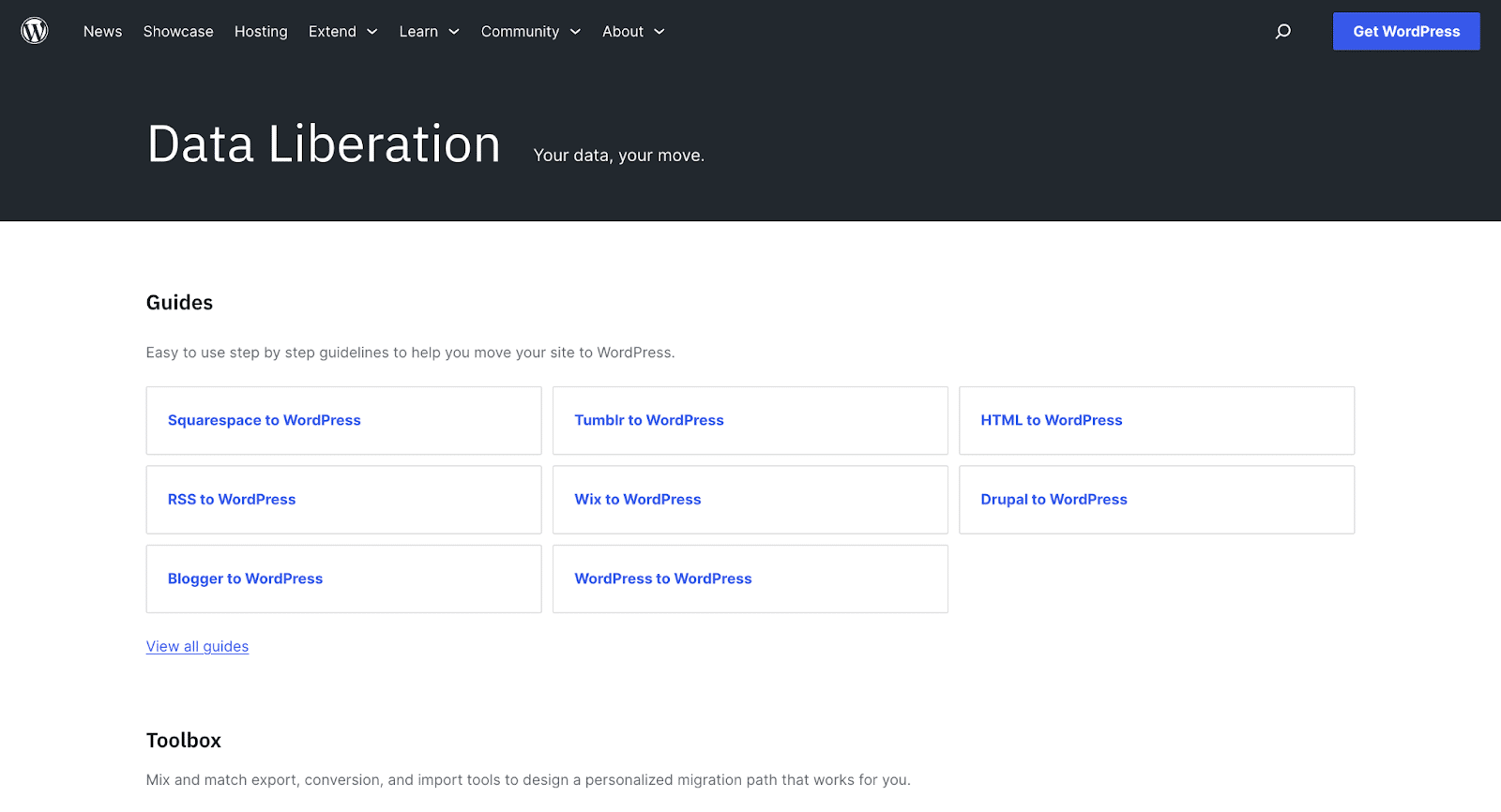1501x812 pixels.
Task: Click the Get WordPress button
Action: 1406,31
